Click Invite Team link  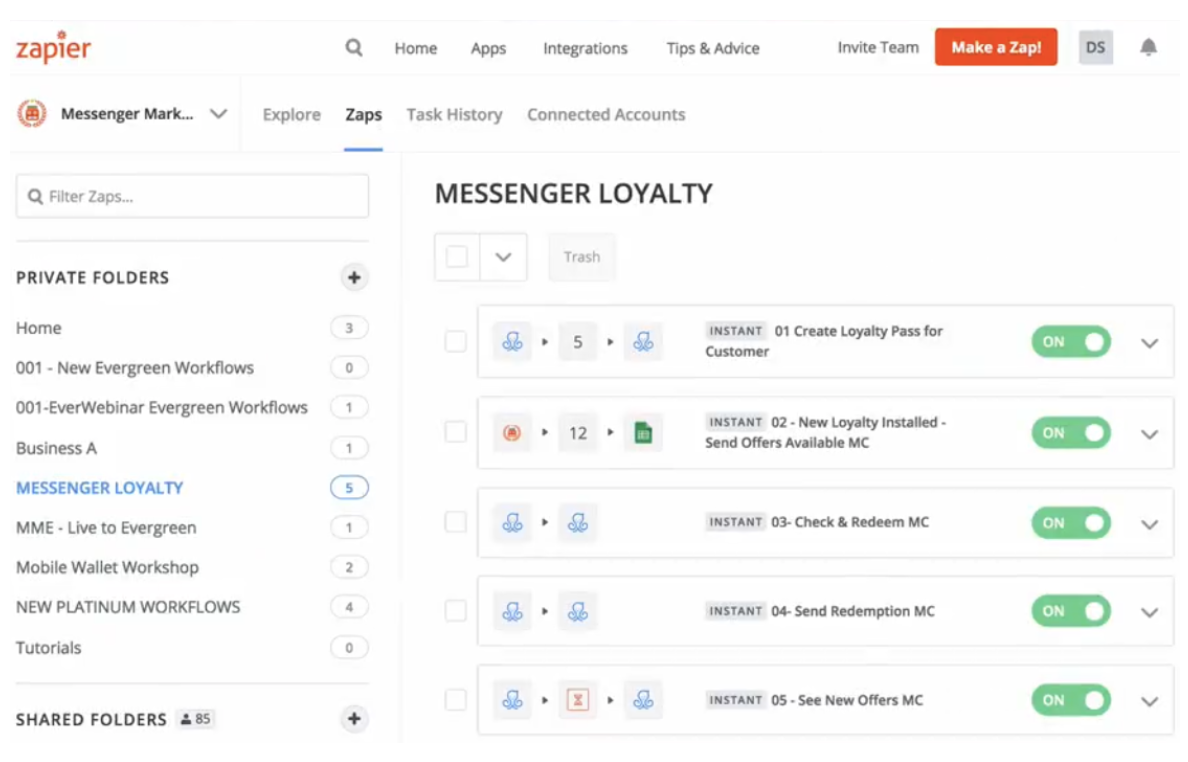[x=877, y=48]
